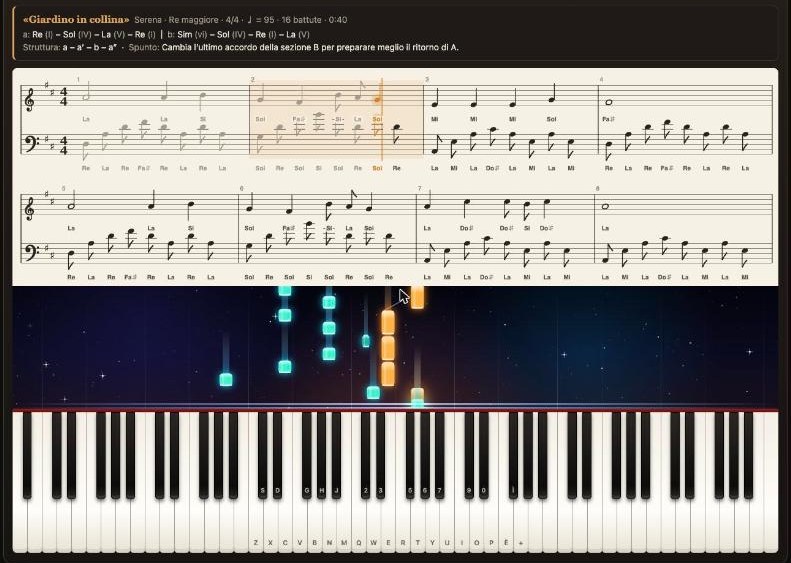Play the black piano key labeled 5
Image resolution: width=791 pixels, height=563 pixels.
[410, 455]
